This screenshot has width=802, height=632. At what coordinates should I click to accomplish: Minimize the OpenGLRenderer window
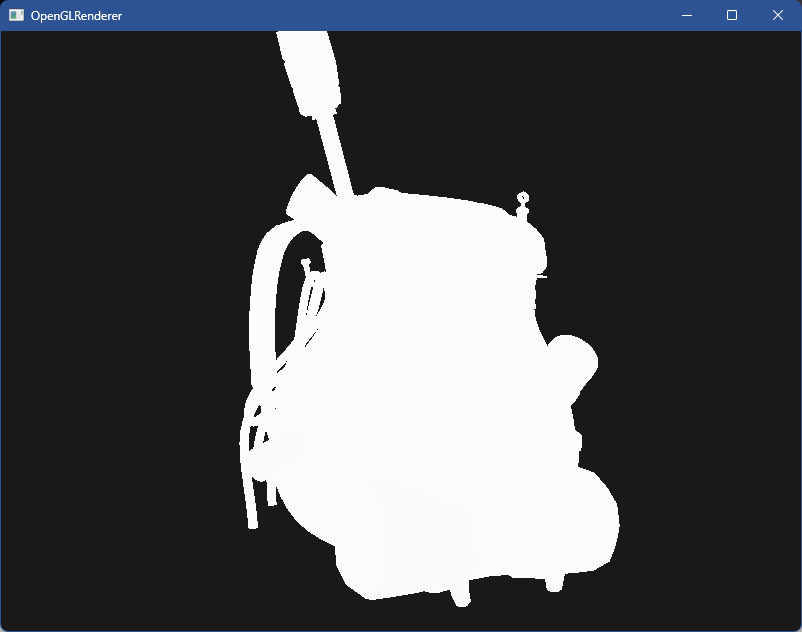coord(687,15)
